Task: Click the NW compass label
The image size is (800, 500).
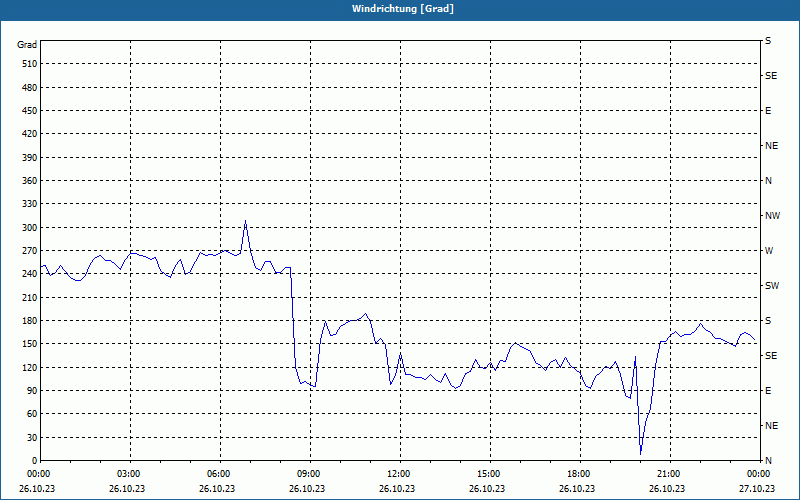Action: pyautogui.click(x=772, y=216)
